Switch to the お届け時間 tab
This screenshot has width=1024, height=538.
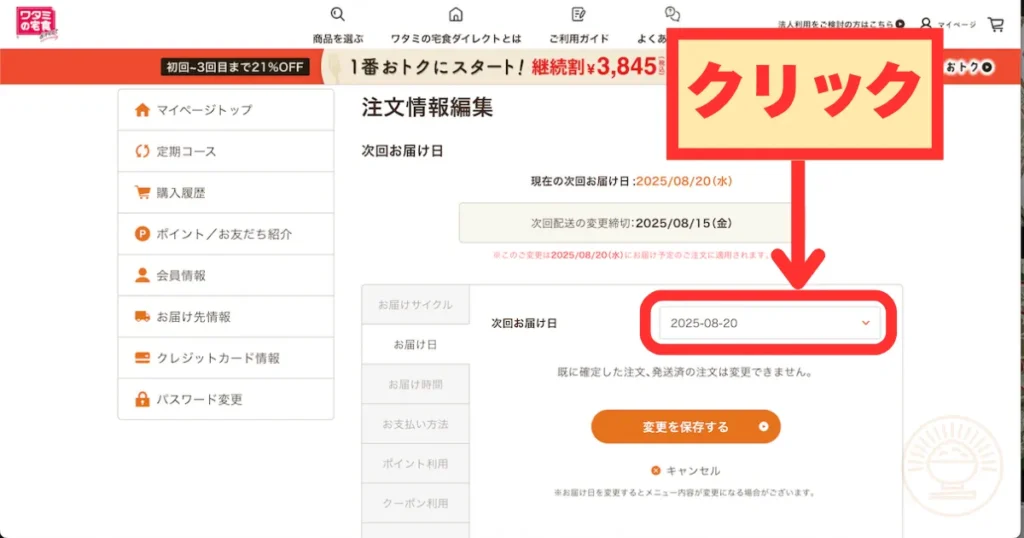tap(415, 384)
